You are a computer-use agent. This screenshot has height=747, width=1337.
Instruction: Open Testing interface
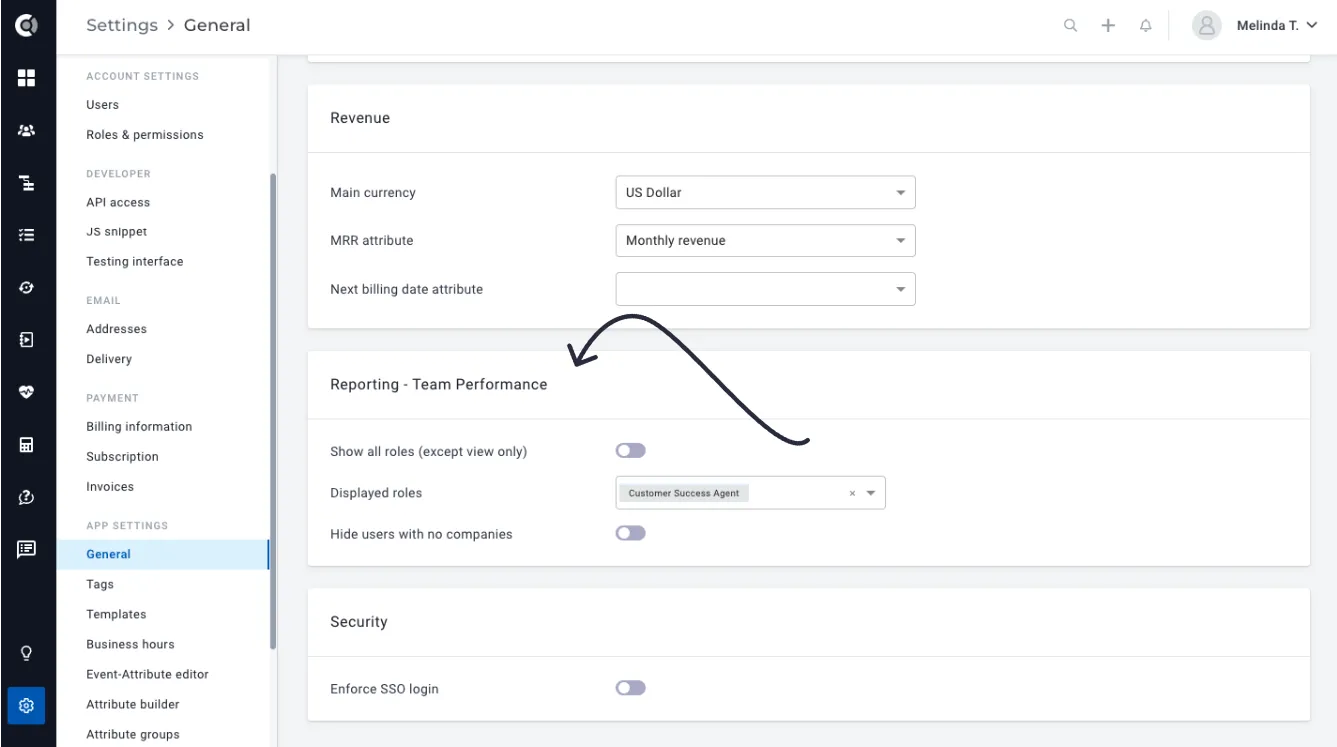[x=135, y=261]
